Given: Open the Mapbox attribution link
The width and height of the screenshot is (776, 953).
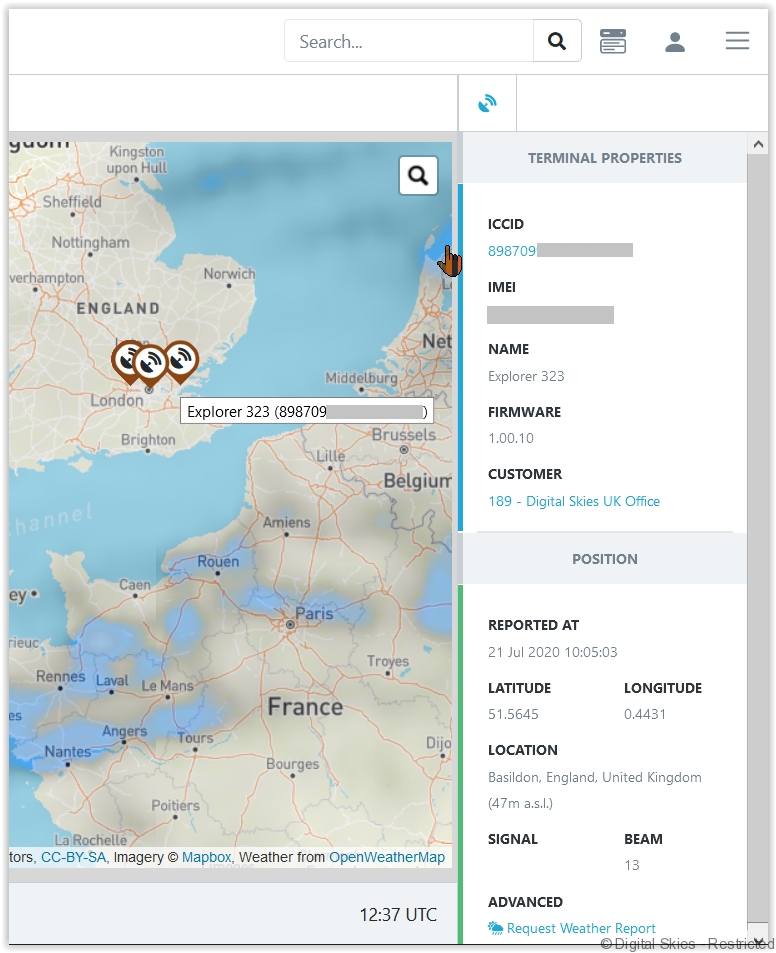Looking at the screenshot, I should click(206, 857).
